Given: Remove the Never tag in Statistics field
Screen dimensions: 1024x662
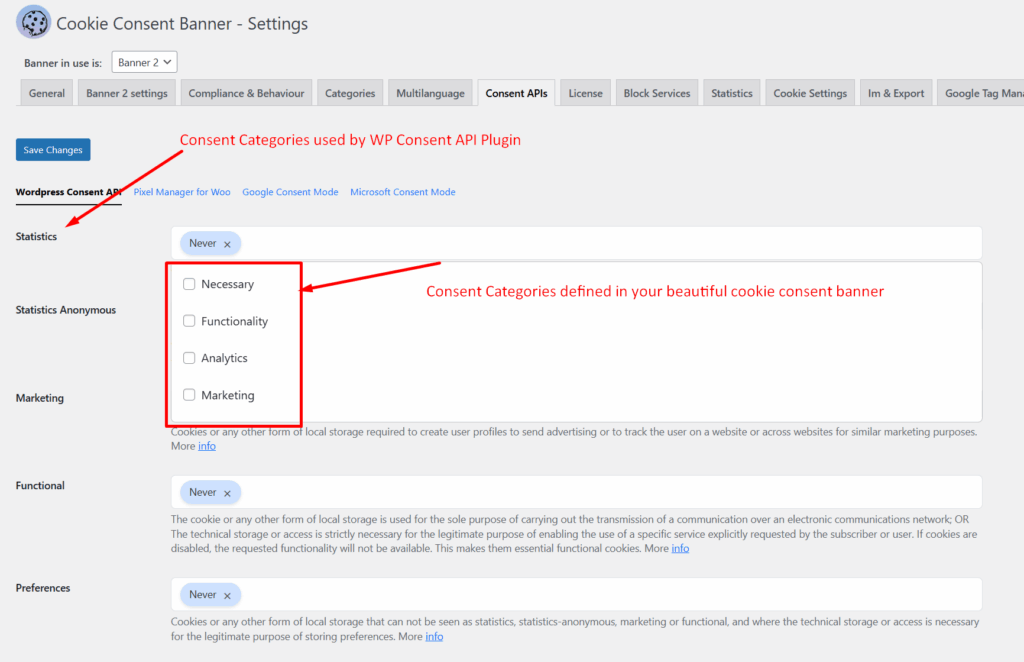Looking at the screenshot, I should click(227, 244).
